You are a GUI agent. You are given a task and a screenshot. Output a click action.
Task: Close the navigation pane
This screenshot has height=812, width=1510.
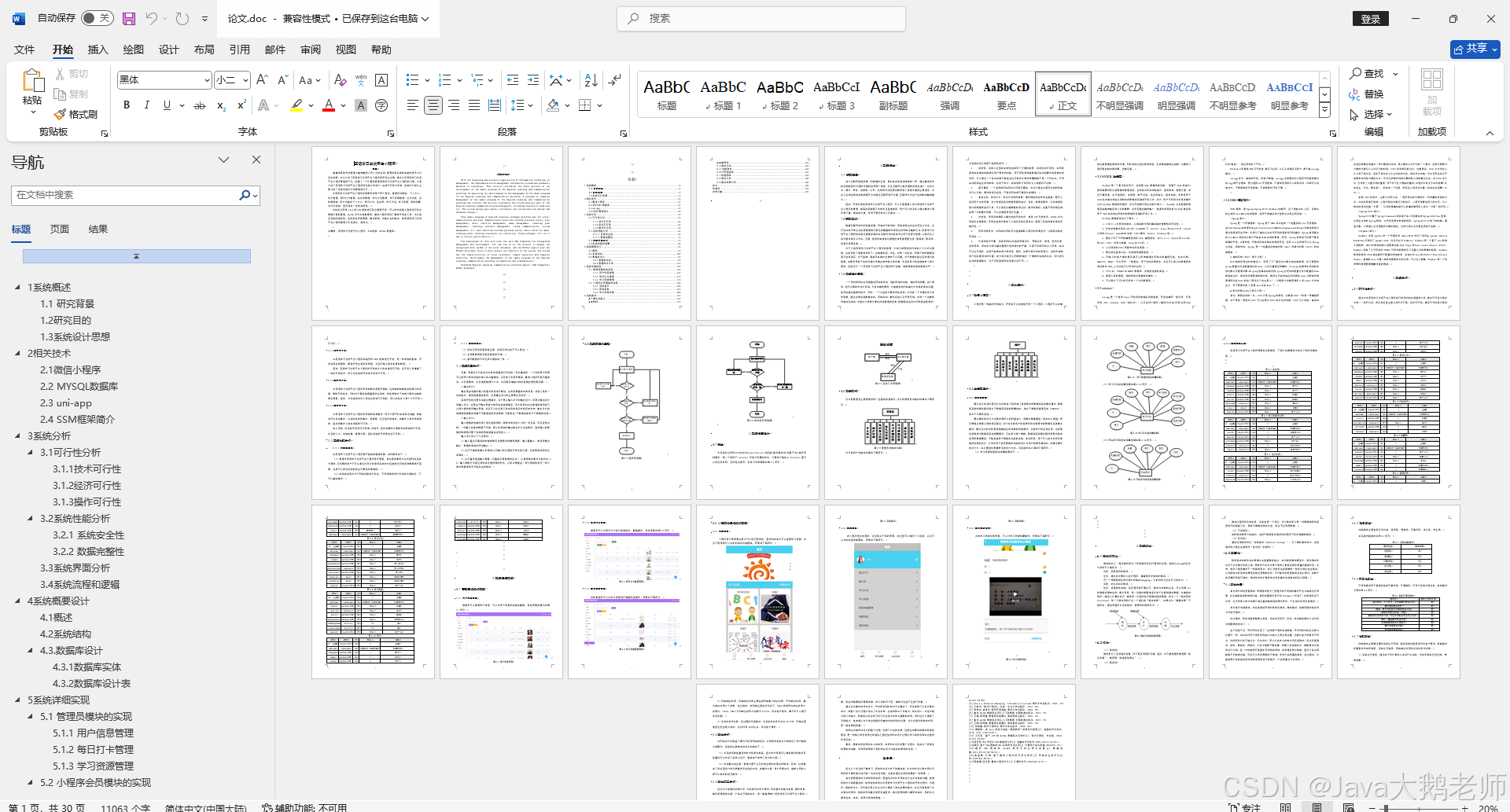point(256,160)
